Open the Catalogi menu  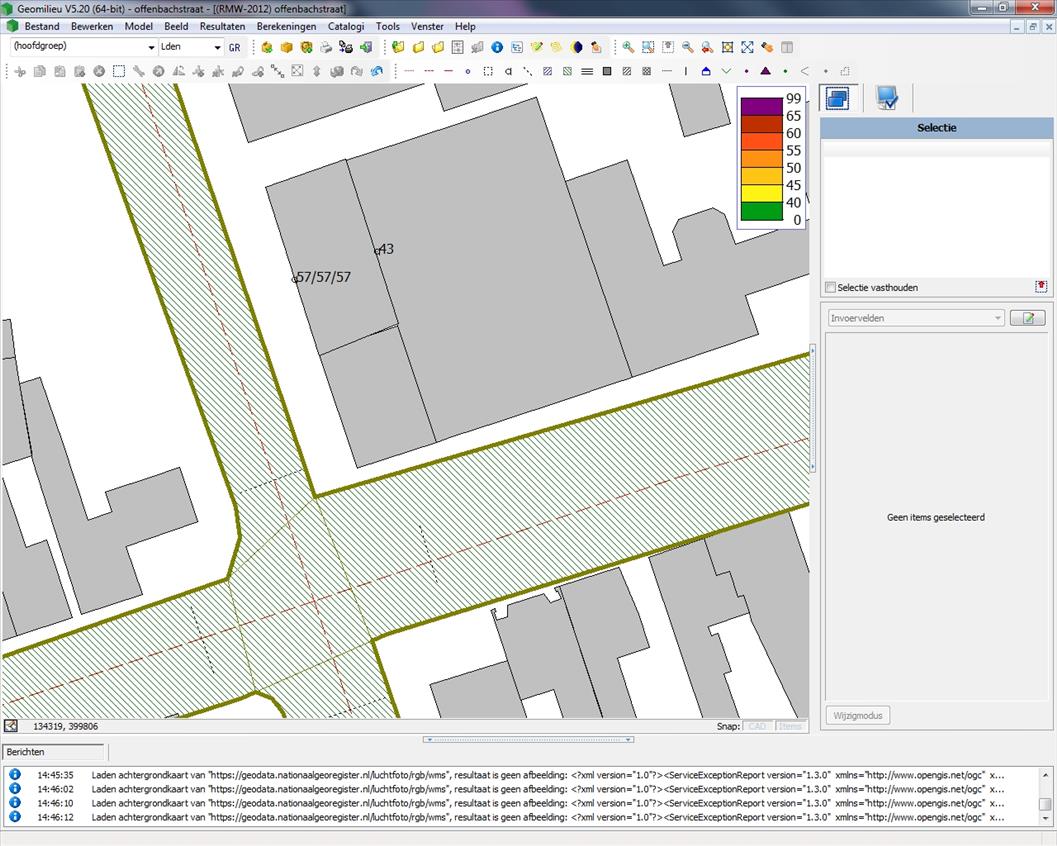click(x=346, y=26)
